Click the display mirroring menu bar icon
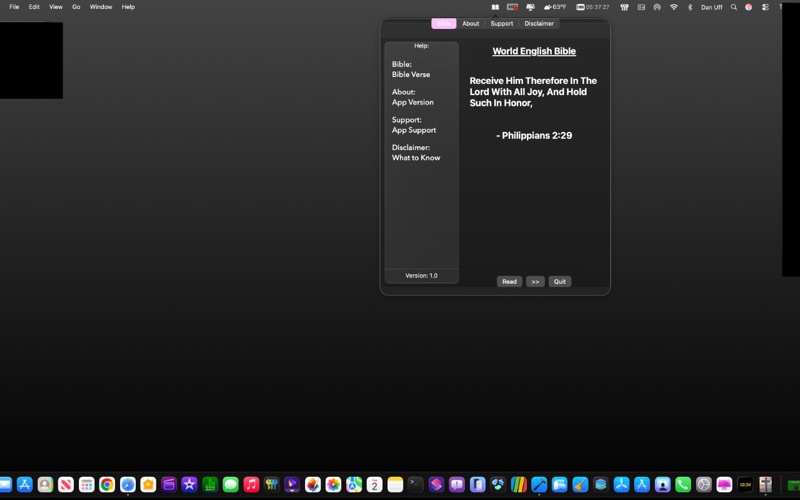 [530, 7]
